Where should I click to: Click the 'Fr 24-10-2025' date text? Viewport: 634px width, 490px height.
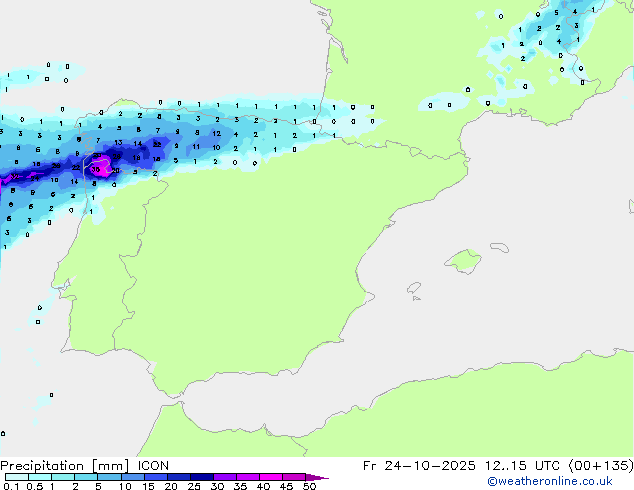[419, 466]
